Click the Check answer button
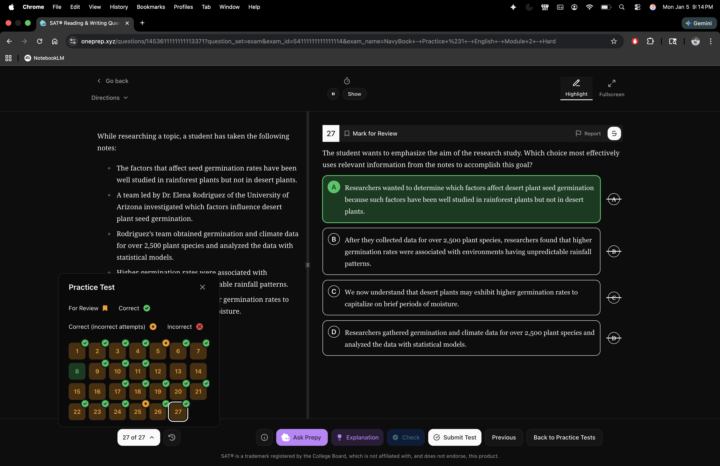Image resolution: width=720 pixels, height=466 pixels. (406, 438)
